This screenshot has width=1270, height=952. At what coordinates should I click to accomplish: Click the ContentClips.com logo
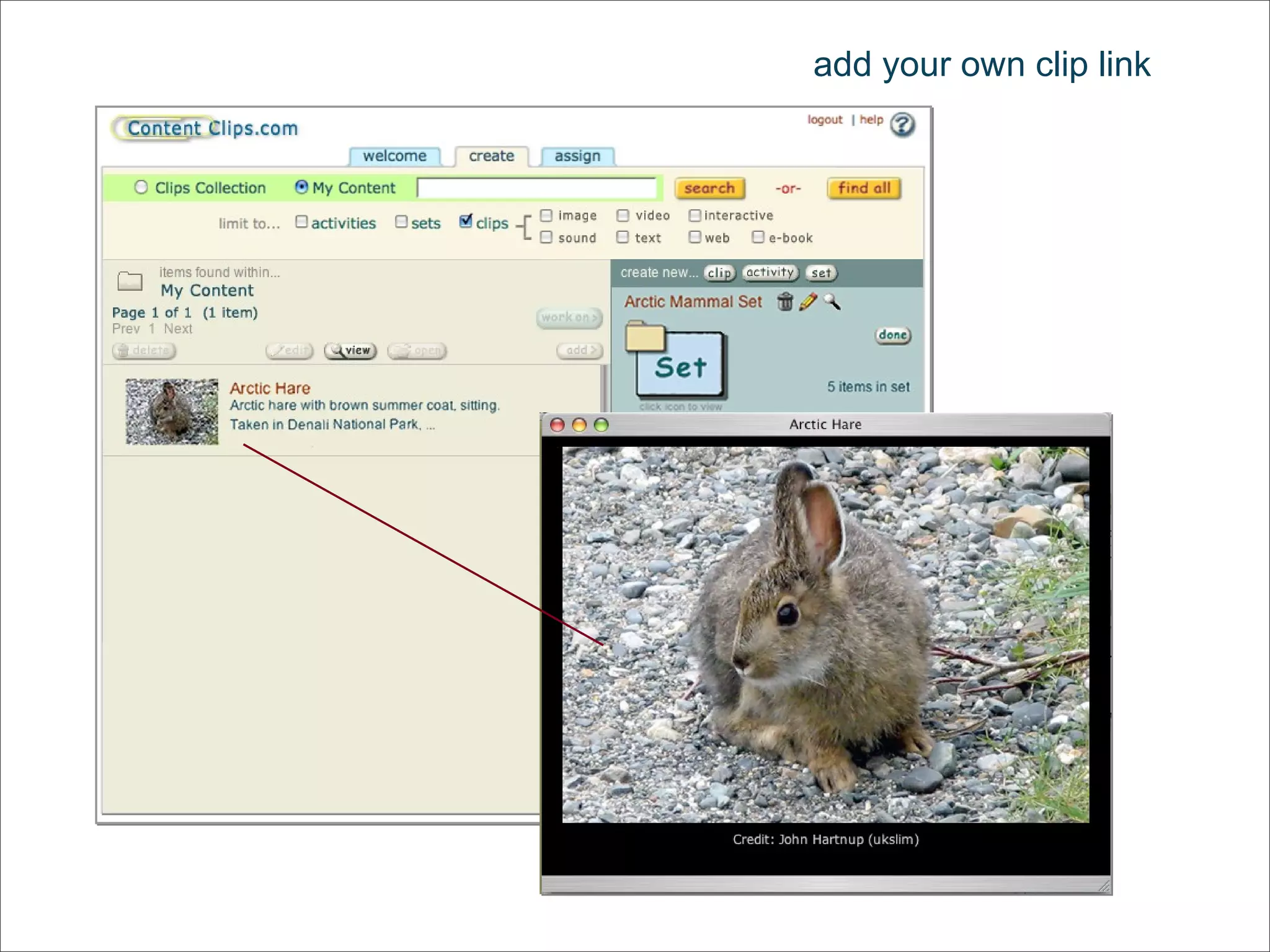coord(207,128)
